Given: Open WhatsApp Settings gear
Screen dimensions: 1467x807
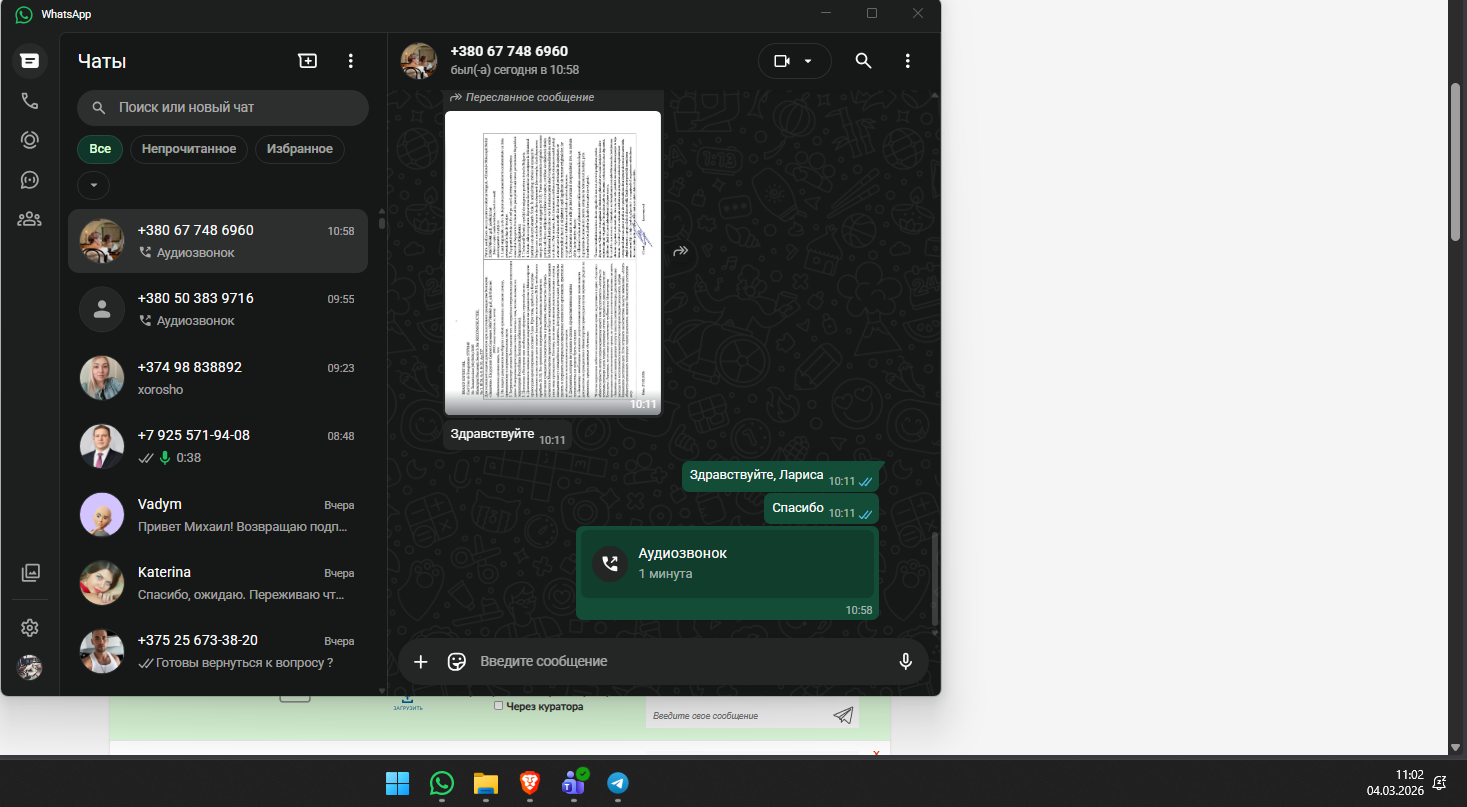Looking at the screenshot, I should point(30,628).
